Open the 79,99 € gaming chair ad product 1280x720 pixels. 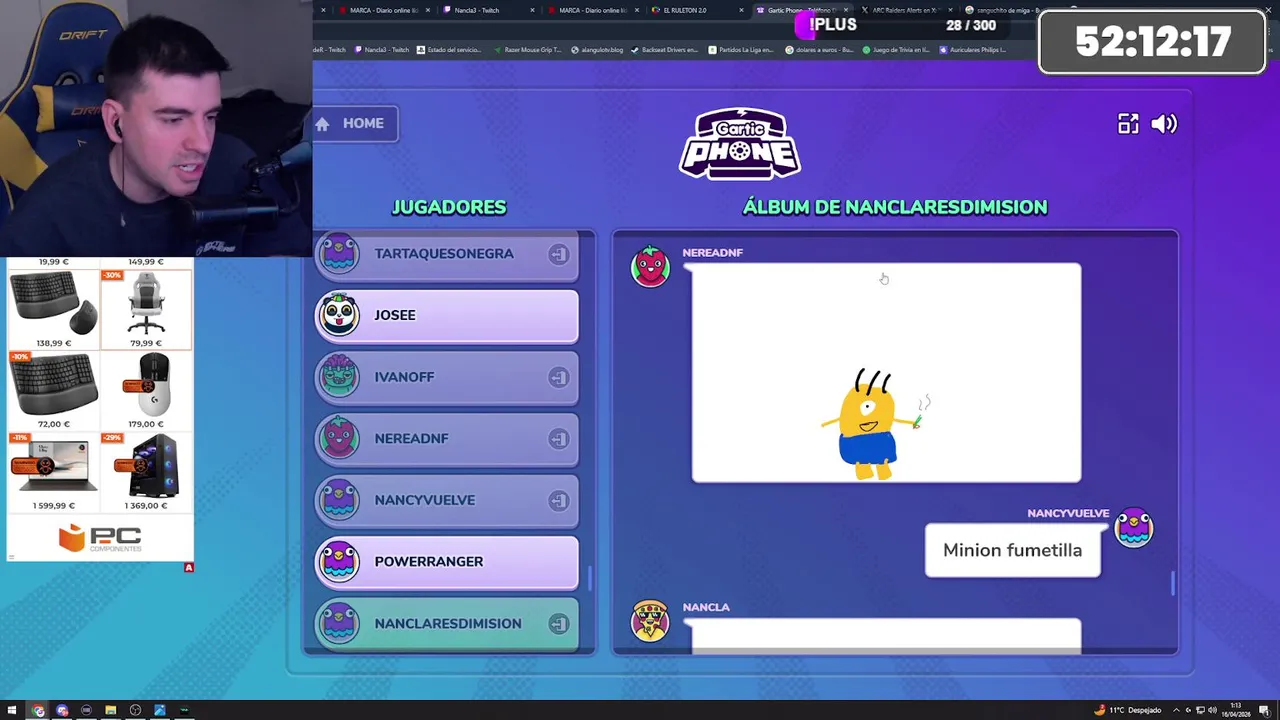(146, 309)
